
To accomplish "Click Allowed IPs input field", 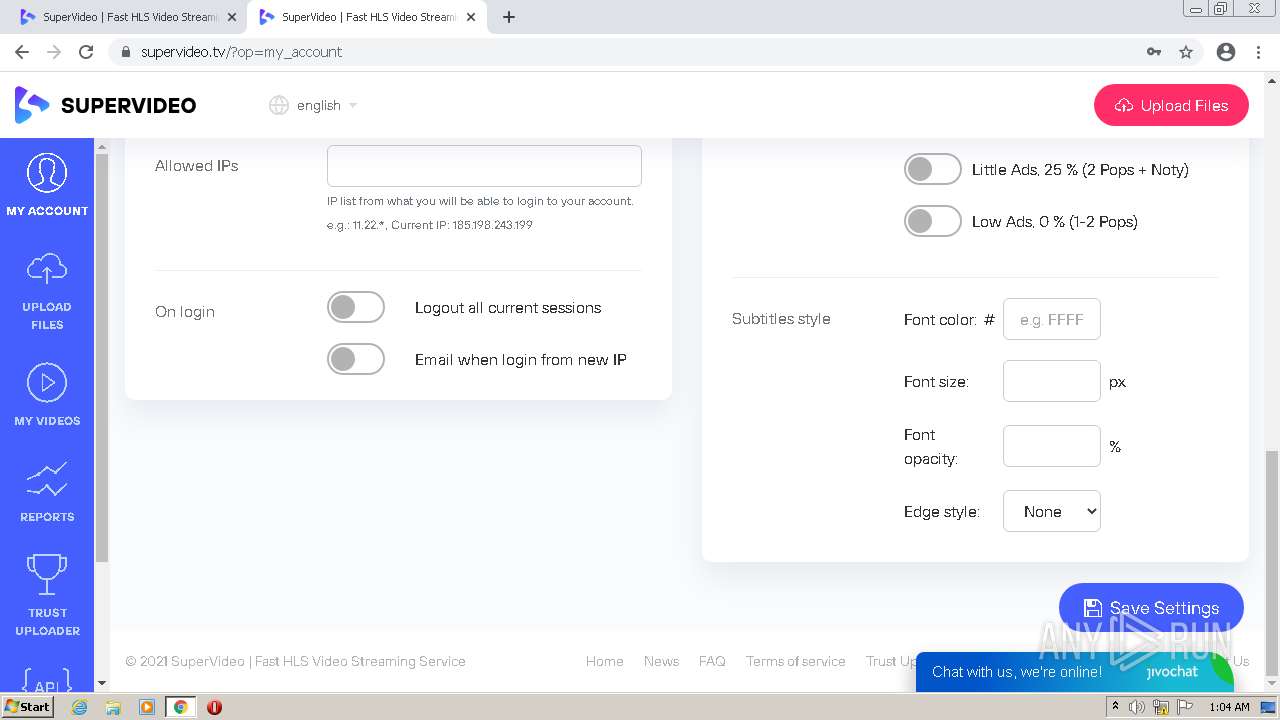I will (484, 166).
